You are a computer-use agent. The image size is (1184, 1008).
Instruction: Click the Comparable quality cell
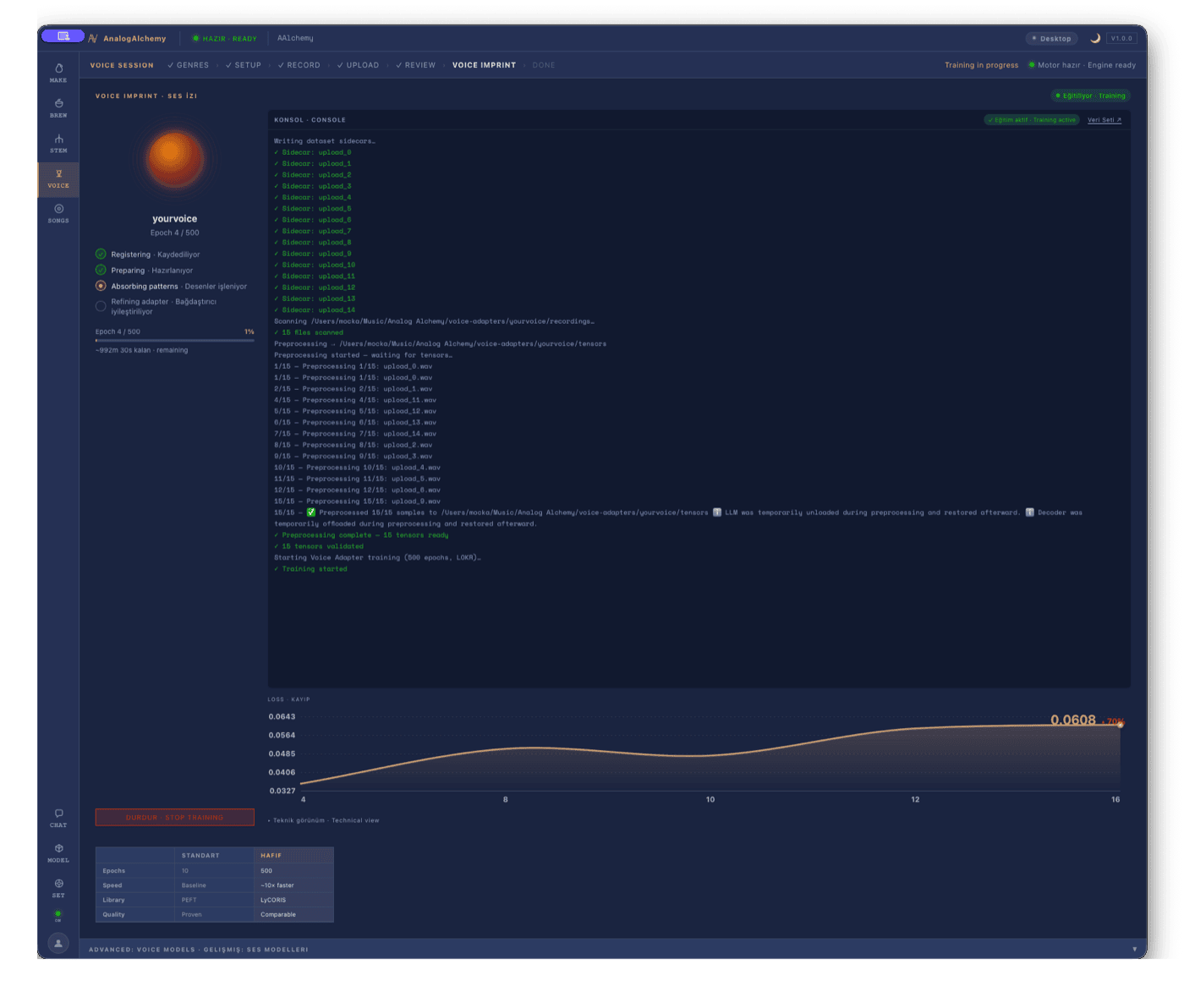pyautogui.click(x=293, y=914)
